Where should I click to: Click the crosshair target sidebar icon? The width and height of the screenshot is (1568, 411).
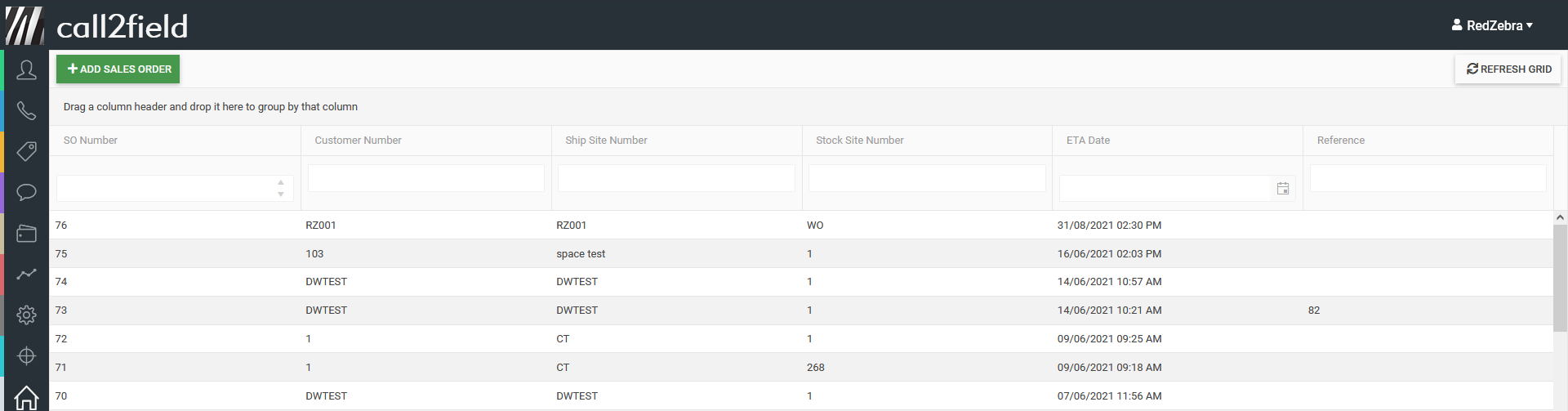[26, 356]
